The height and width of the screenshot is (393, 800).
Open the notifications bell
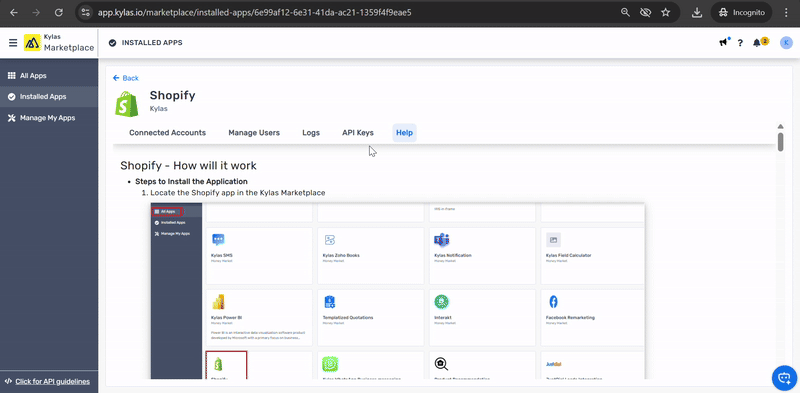tap(757, 43)
